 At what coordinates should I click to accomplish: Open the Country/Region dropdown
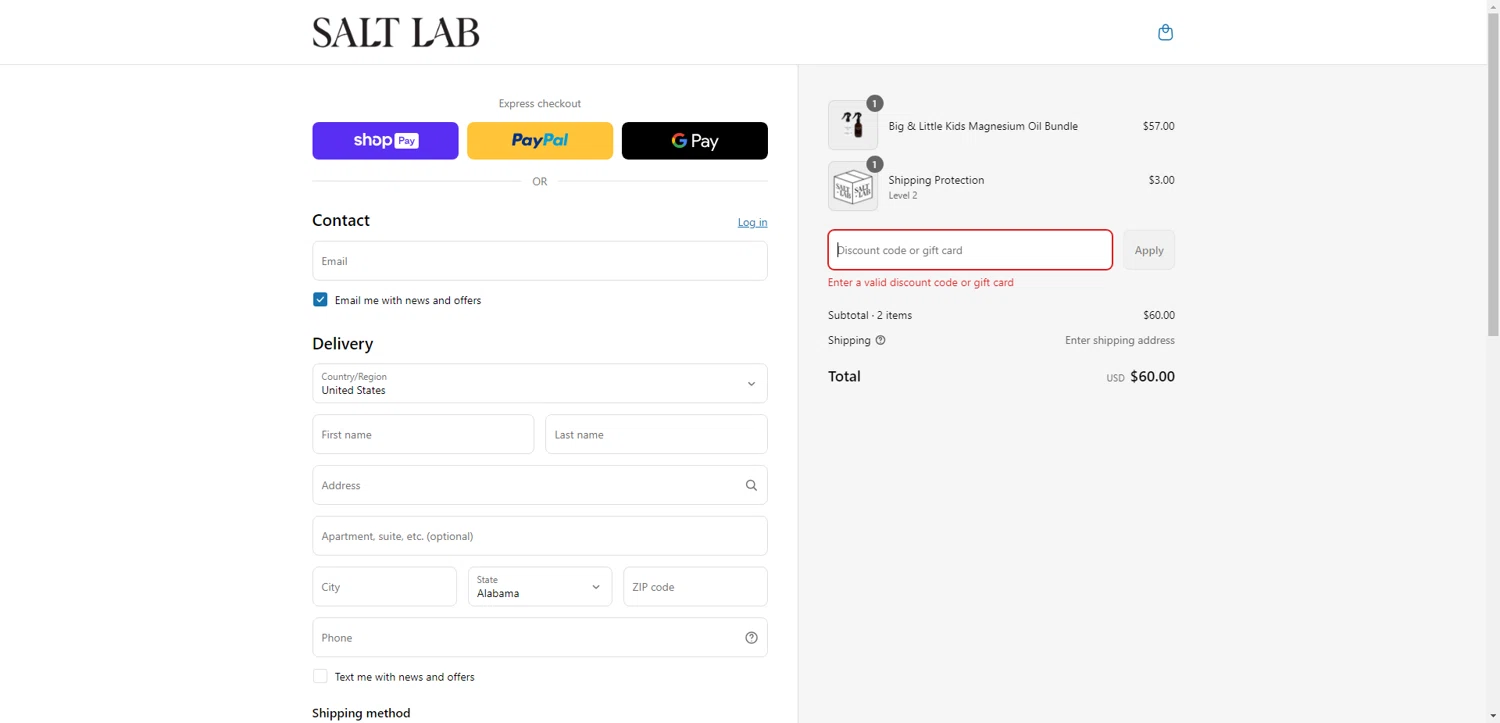click(540, 383)
